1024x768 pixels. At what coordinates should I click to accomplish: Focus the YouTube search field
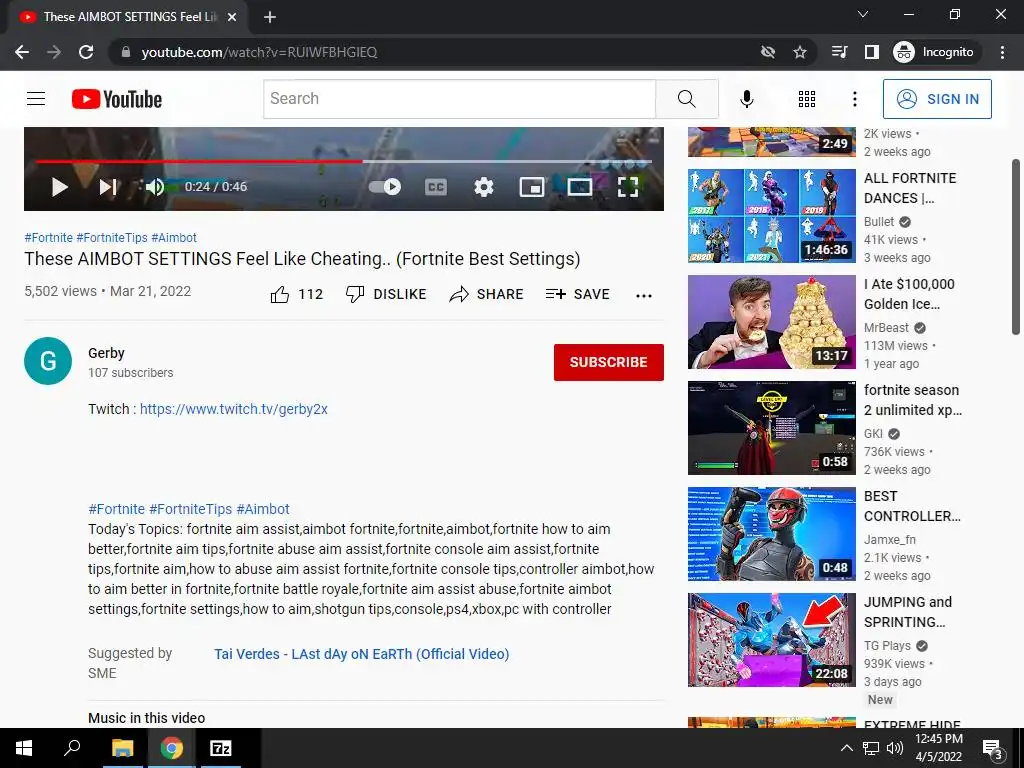point(459,99)
